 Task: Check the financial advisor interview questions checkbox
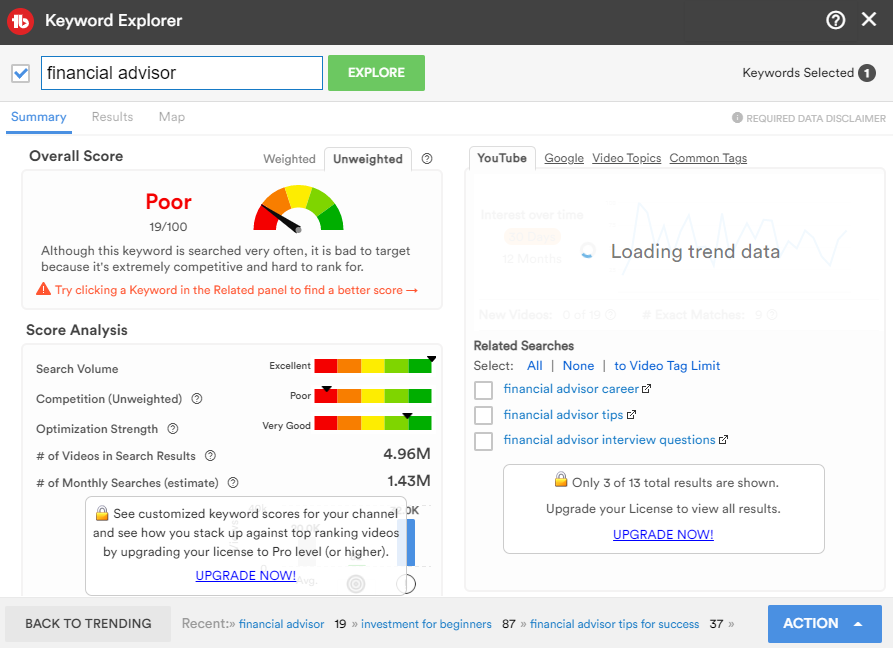pyautogui.click(x=484, y=440)
